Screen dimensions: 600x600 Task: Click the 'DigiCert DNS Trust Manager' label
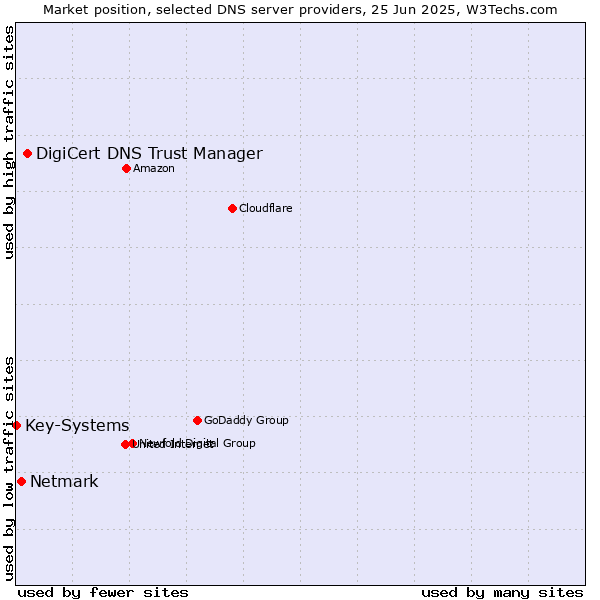[149, 153]
